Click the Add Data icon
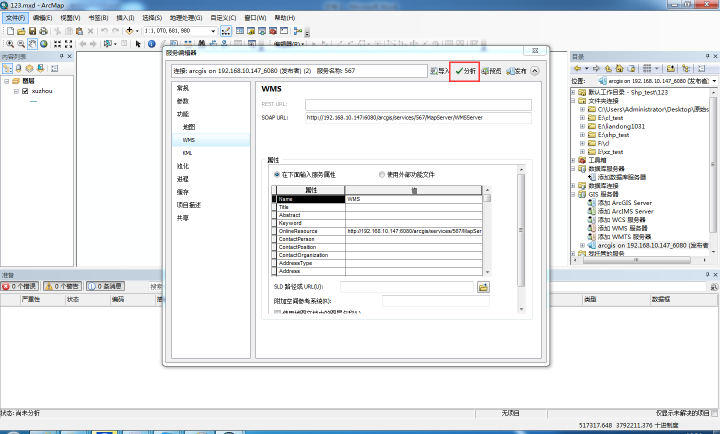This screenshot has height=434, width=720. point(129,31)
